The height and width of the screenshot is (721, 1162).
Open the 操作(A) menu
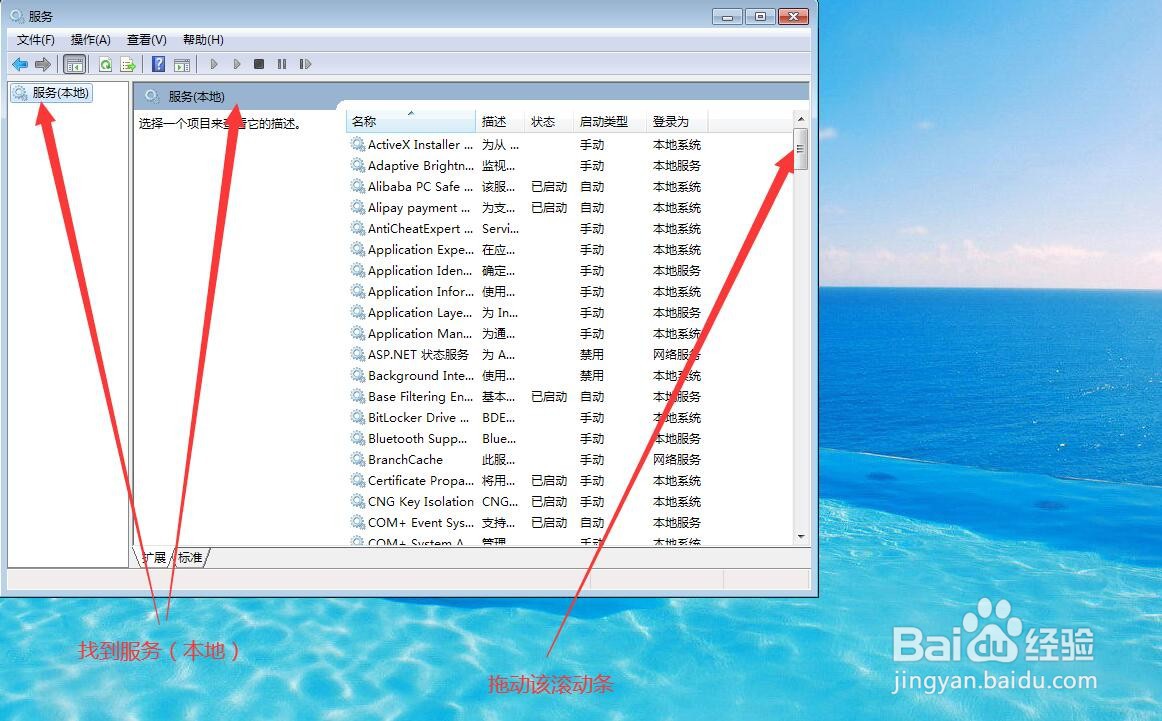(x=90, y=39)
